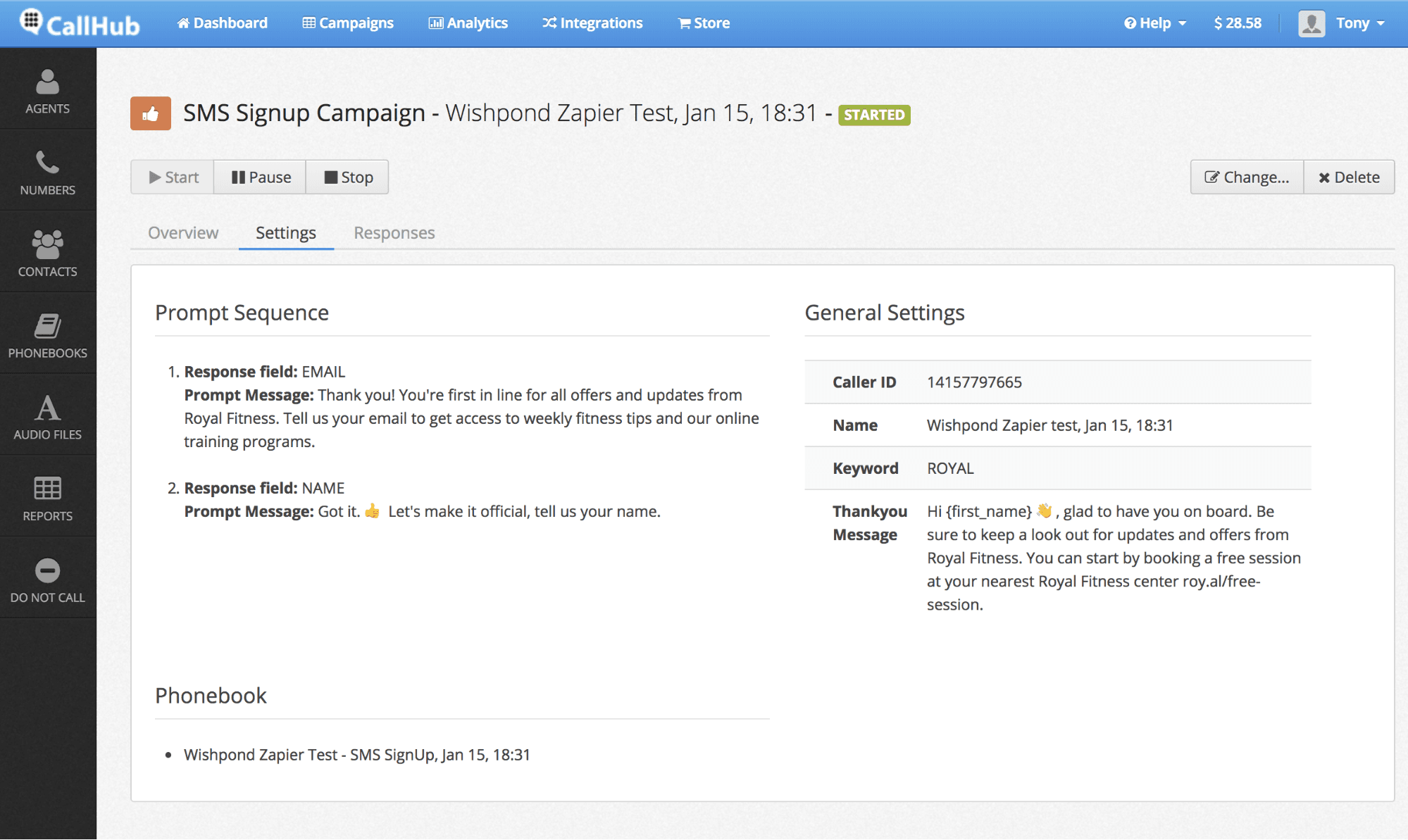Image resolution: width=1408 pixels, height=840 pixels.
Task: Click the orange thumbs-up campaign icon
Action: coord(150,113)
